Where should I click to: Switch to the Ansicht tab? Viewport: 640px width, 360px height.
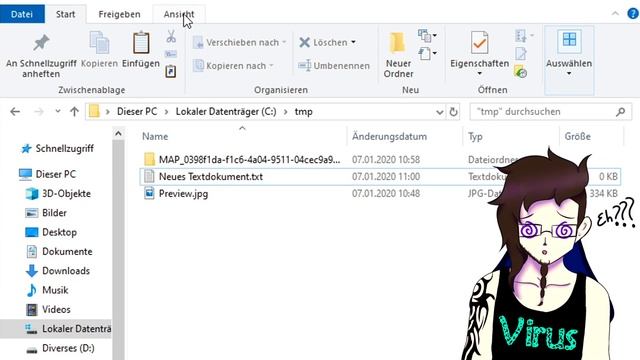[x=179, y=14]
